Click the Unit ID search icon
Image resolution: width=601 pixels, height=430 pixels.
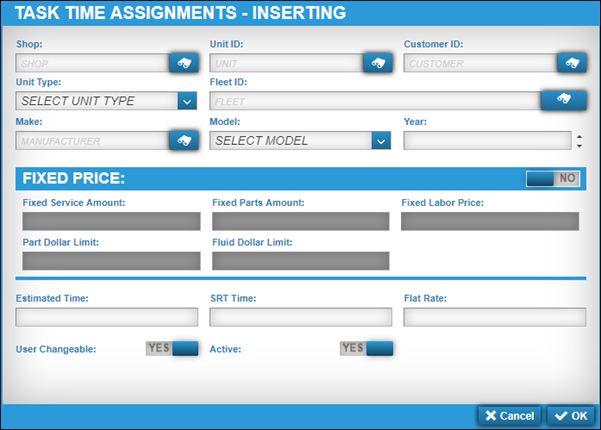pyautogui.click(x=377, y=62)
